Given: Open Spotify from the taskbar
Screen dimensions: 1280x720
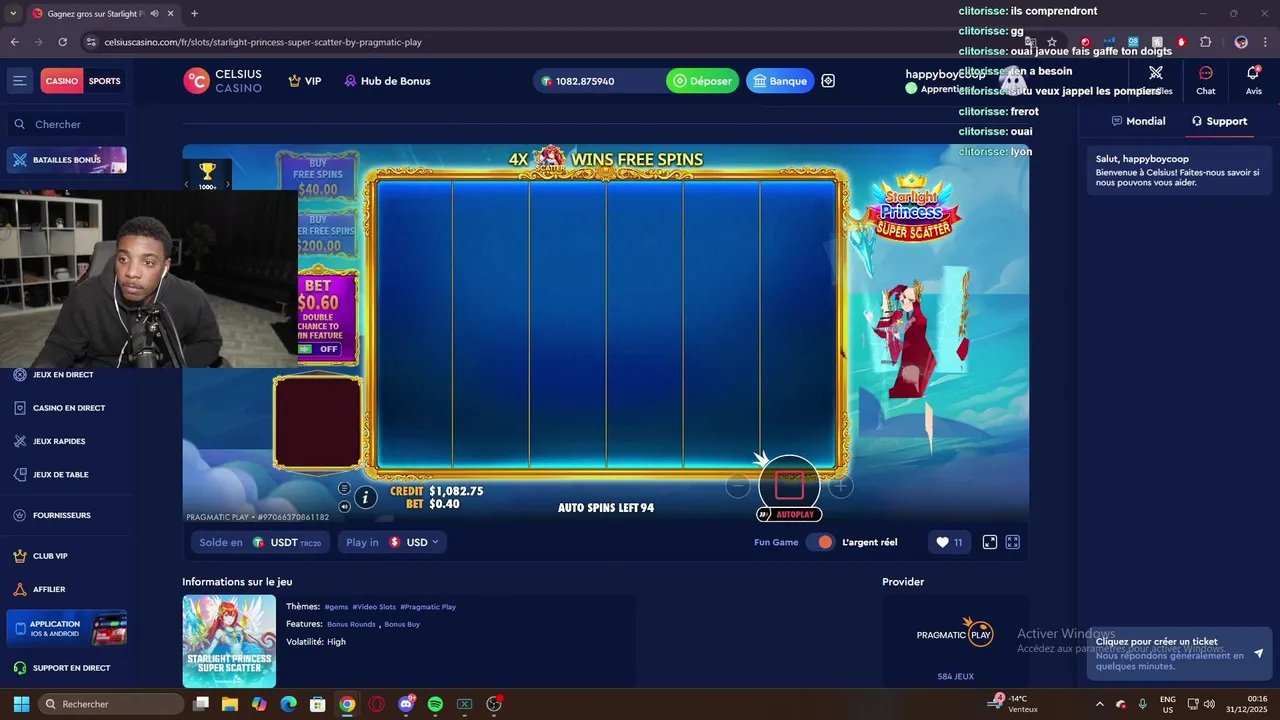Looking at the screenshot, I should coord(435,704).
